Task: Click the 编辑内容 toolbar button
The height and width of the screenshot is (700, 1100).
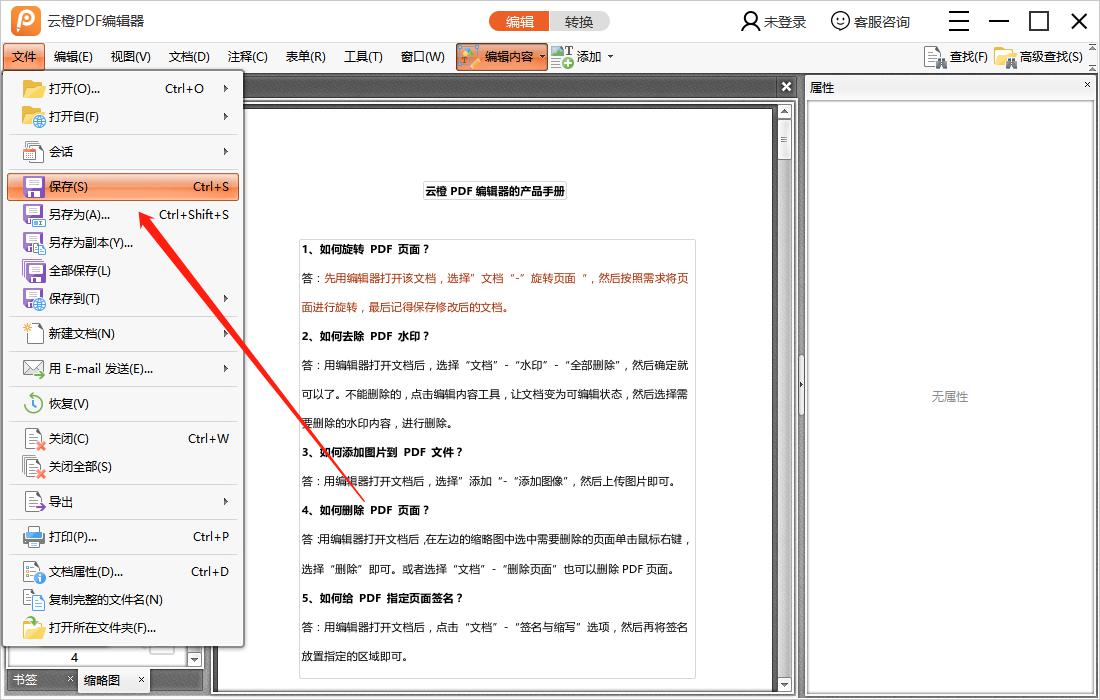Action: [x=502, y=57]
